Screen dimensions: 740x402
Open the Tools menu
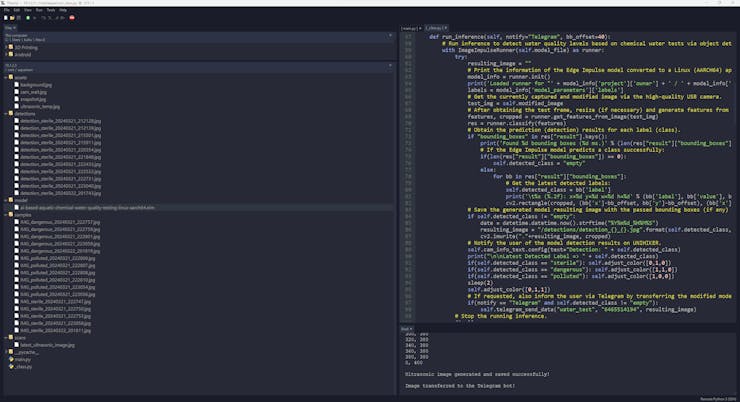[50, 10]
